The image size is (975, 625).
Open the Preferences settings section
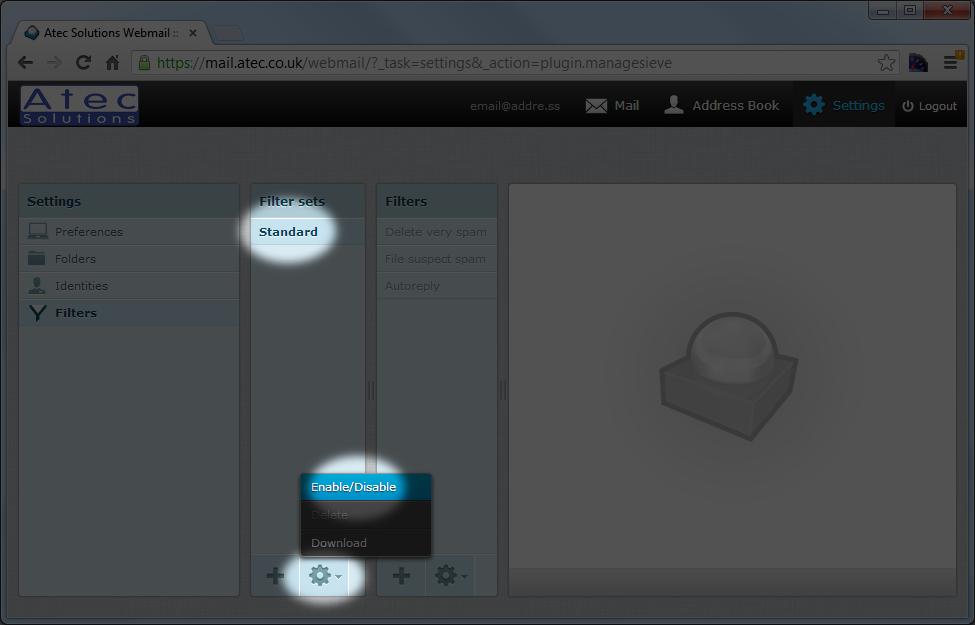click(x=89, y=232)
